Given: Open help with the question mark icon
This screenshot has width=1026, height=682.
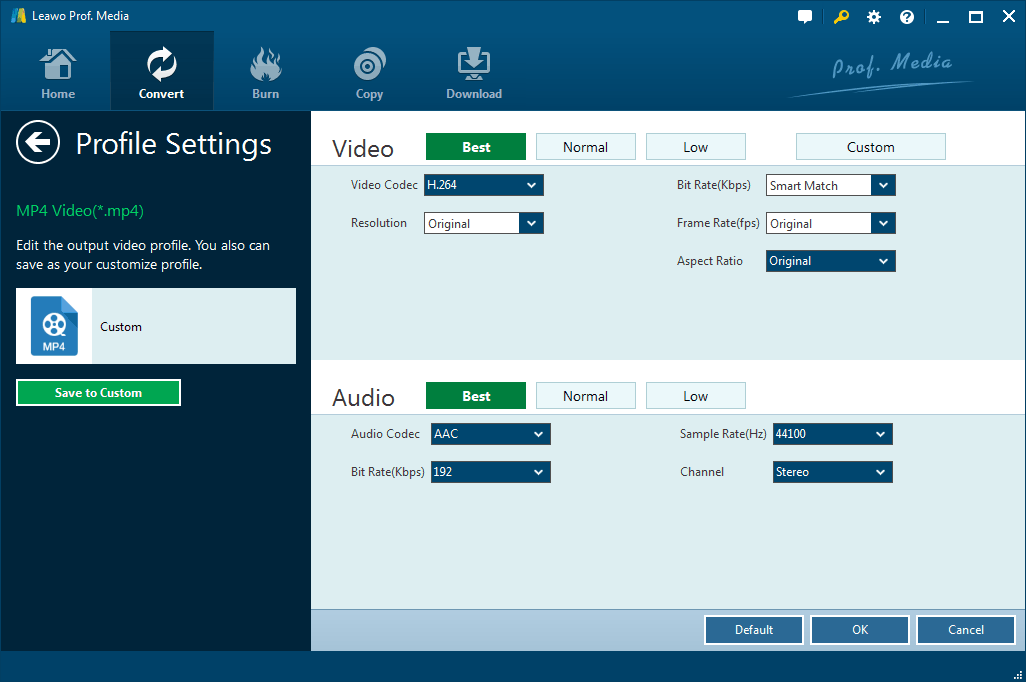Looking at the screenshot, I should (907, 17).
